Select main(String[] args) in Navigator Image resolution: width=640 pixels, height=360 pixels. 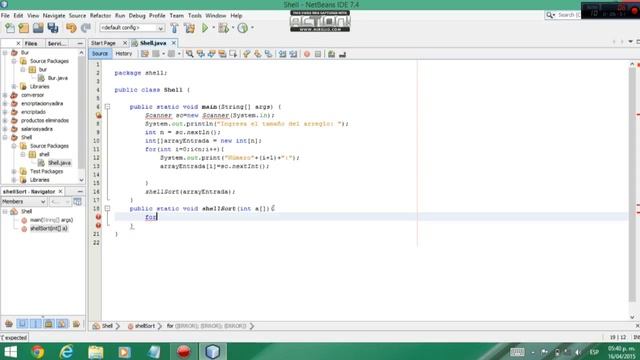(x=51, y=220)
